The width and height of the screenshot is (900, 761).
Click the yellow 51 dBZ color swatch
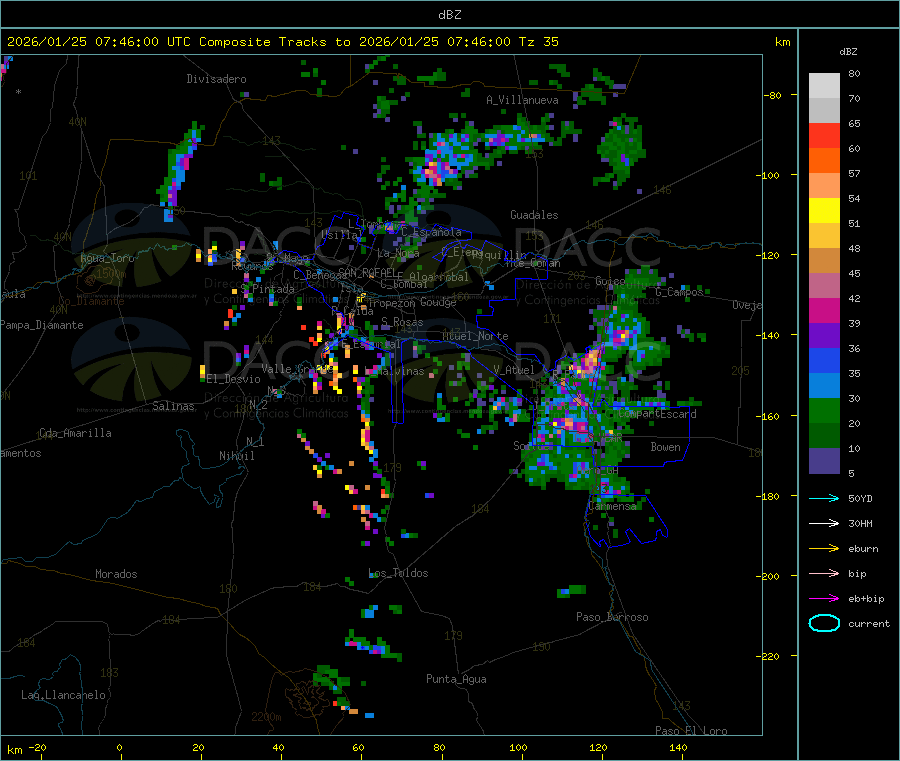824,211
